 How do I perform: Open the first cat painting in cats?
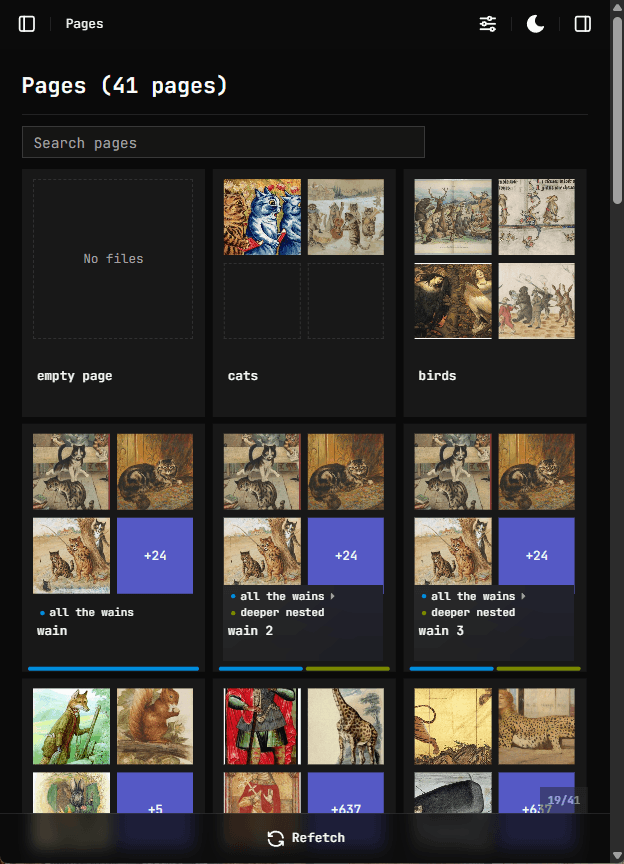click(262, 217)
